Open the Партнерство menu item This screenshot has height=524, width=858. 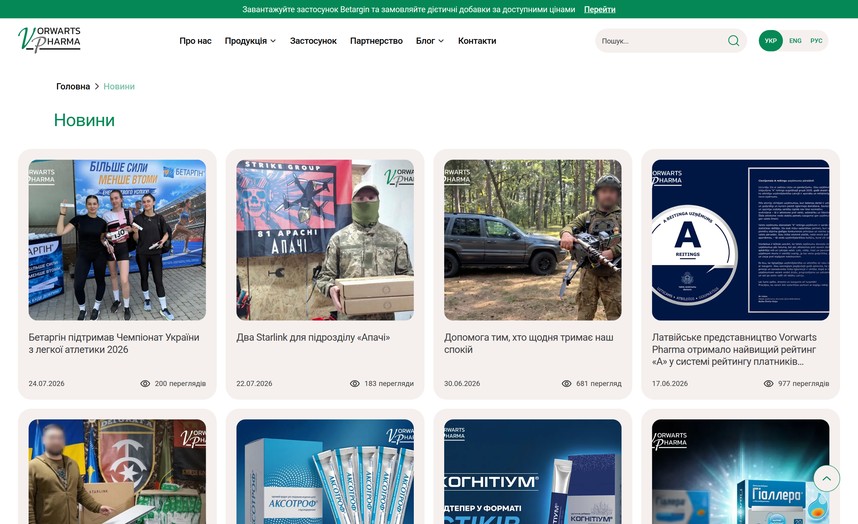coord(376,40)
